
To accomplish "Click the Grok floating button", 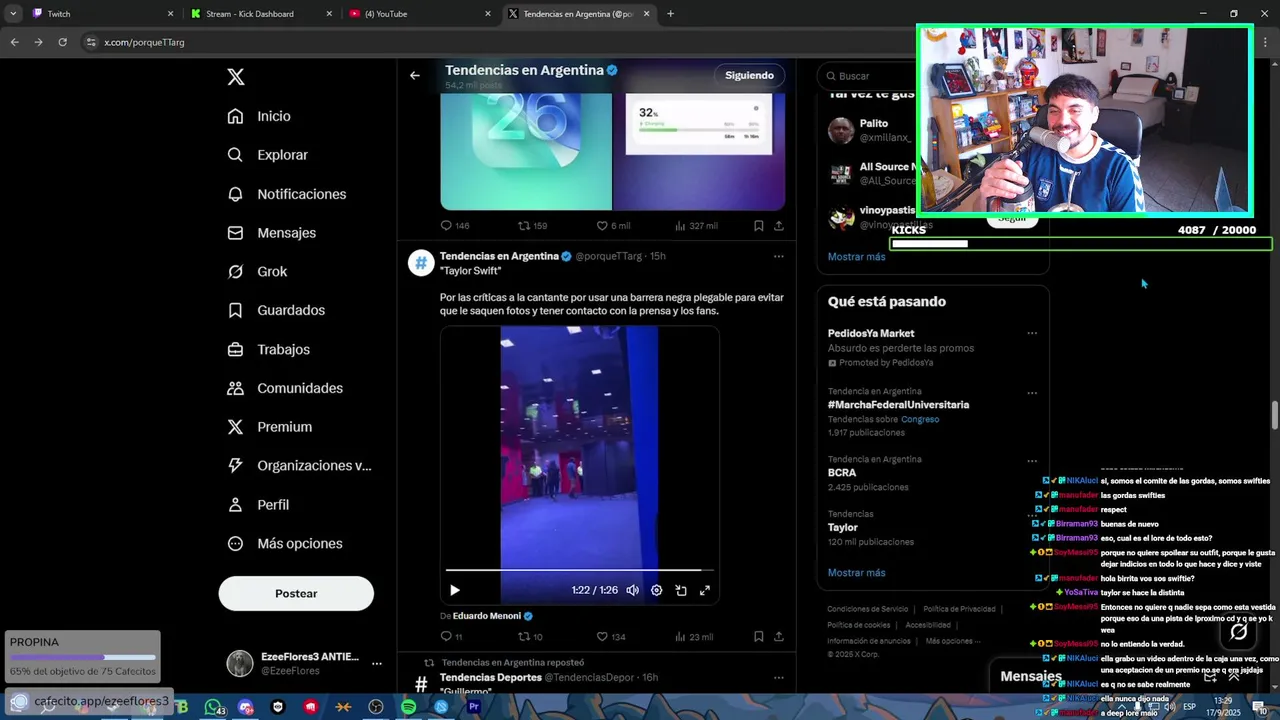I will tap(1238, 631).
